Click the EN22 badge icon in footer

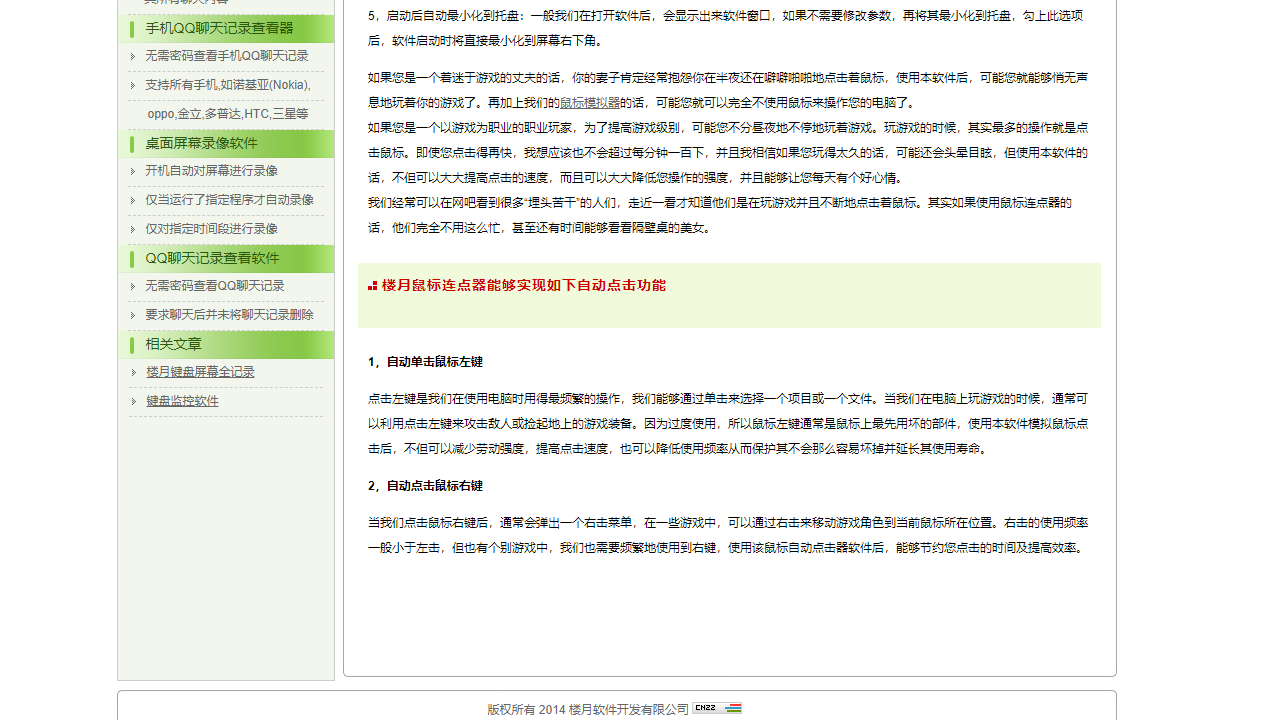click(x=717, y=708)
